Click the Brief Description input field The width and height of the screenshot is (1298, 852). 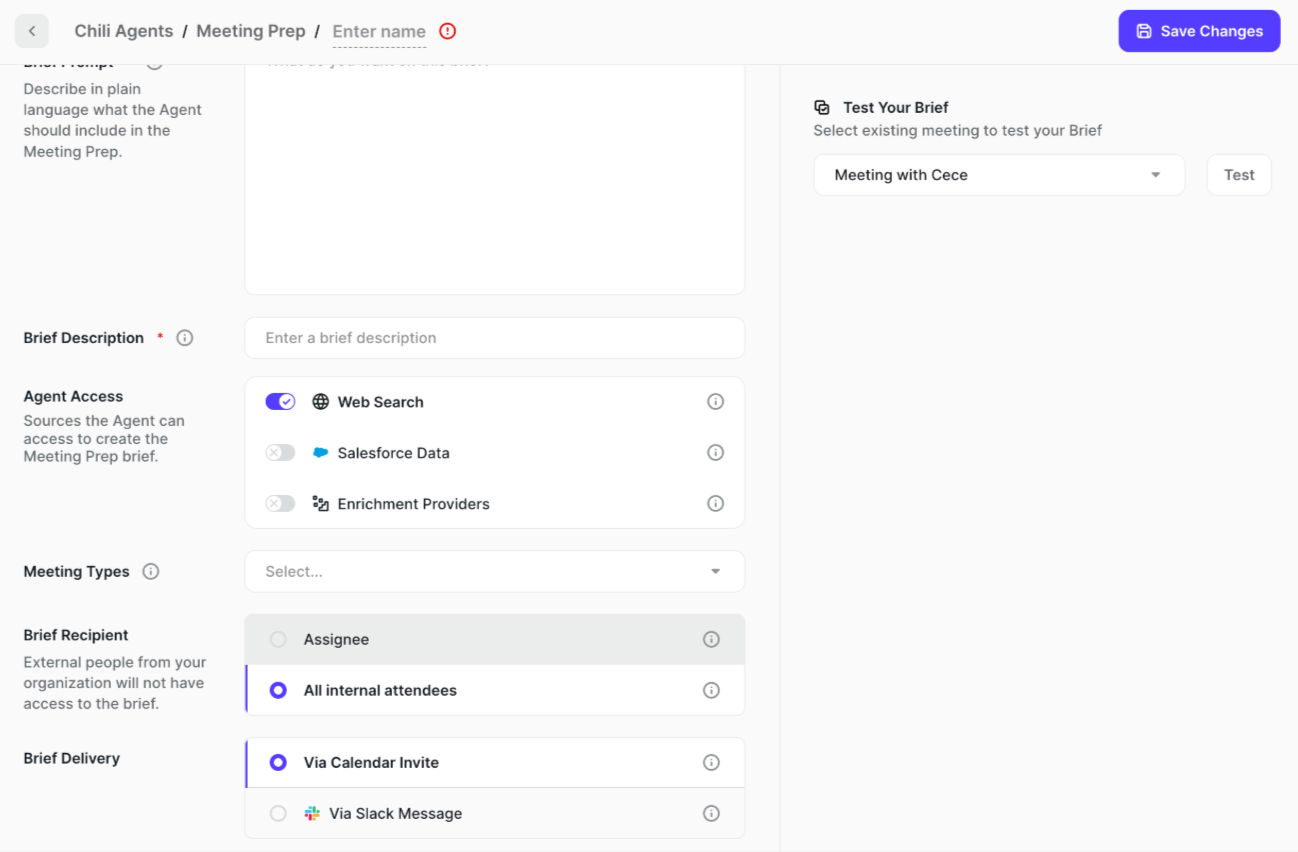tap(494, 338)
